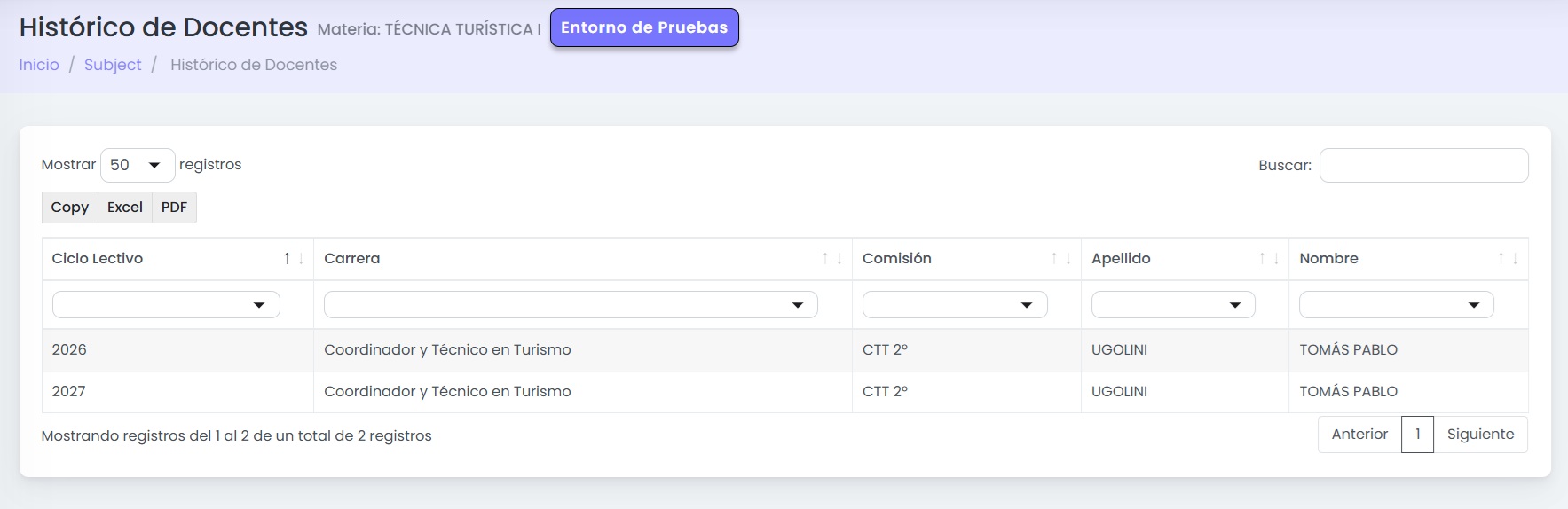Click the Materia: TÉCNICA TURÍSTICA I subtitle

click(429, 29)
